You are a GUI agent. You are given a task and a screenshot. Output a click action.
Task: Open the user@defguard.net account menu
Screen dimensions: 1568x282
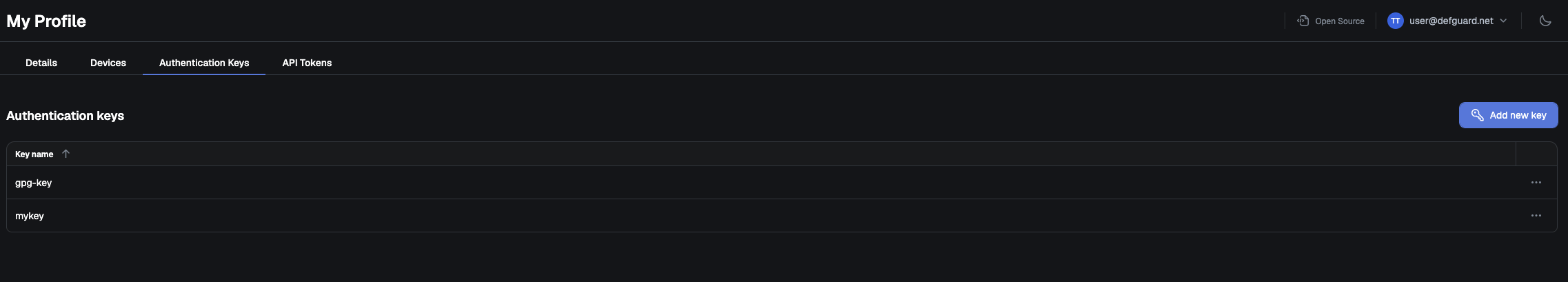[x=1451, y=21]
